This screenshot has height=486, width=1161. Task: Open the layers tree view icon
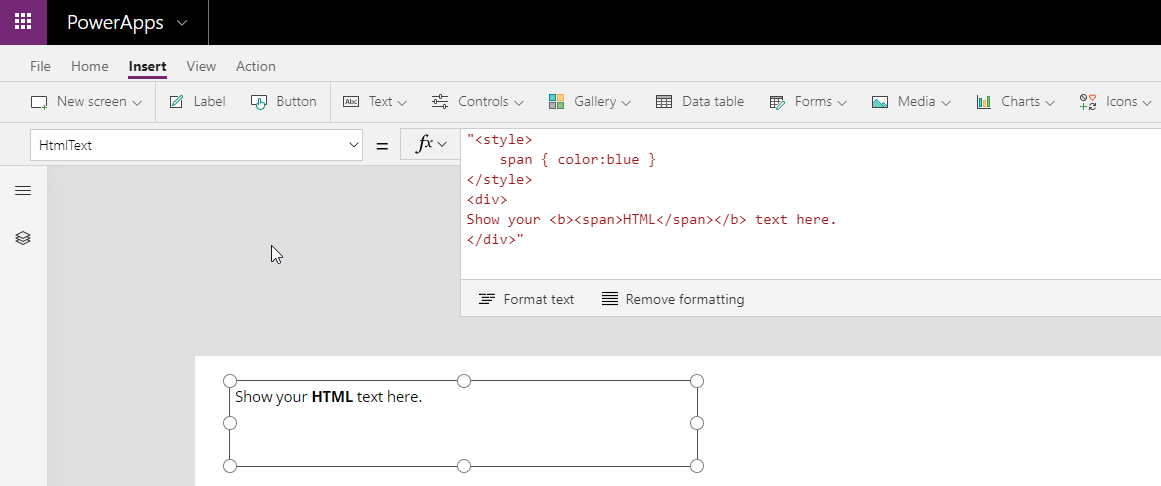pos(23,238)
